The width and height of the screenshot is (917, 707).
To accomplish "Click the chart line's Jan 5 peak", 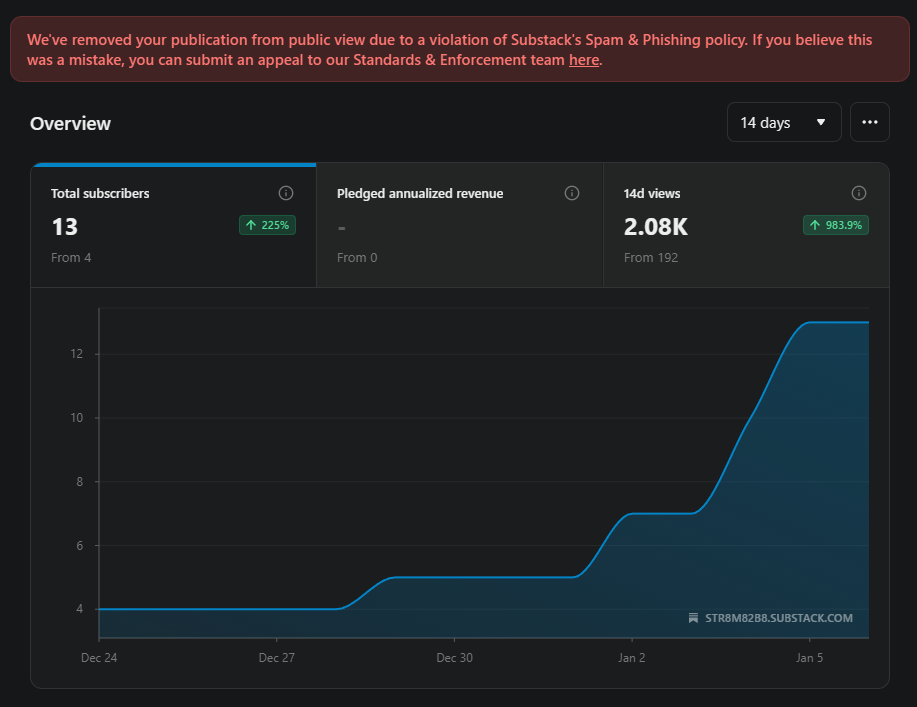I will click(809, 322).
